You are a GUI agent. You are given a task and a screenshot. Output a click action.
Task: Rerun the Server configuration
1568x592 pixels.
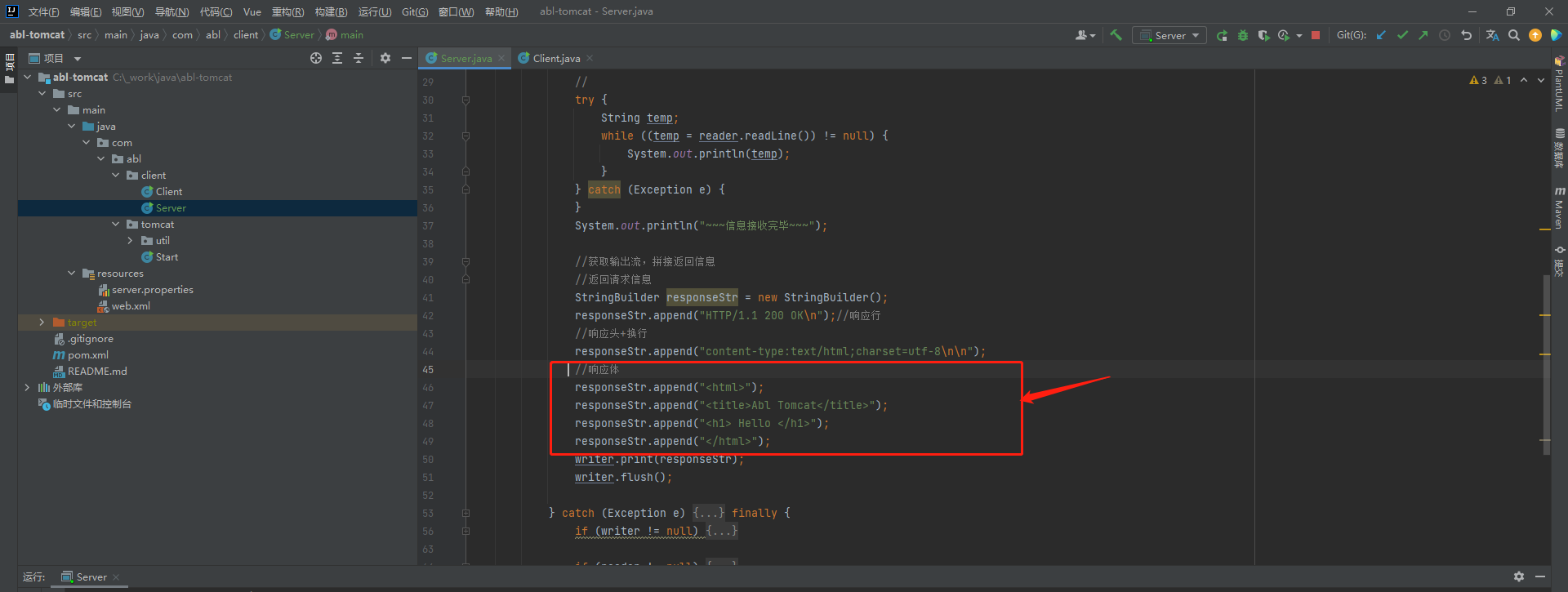tap(1222, 35)
